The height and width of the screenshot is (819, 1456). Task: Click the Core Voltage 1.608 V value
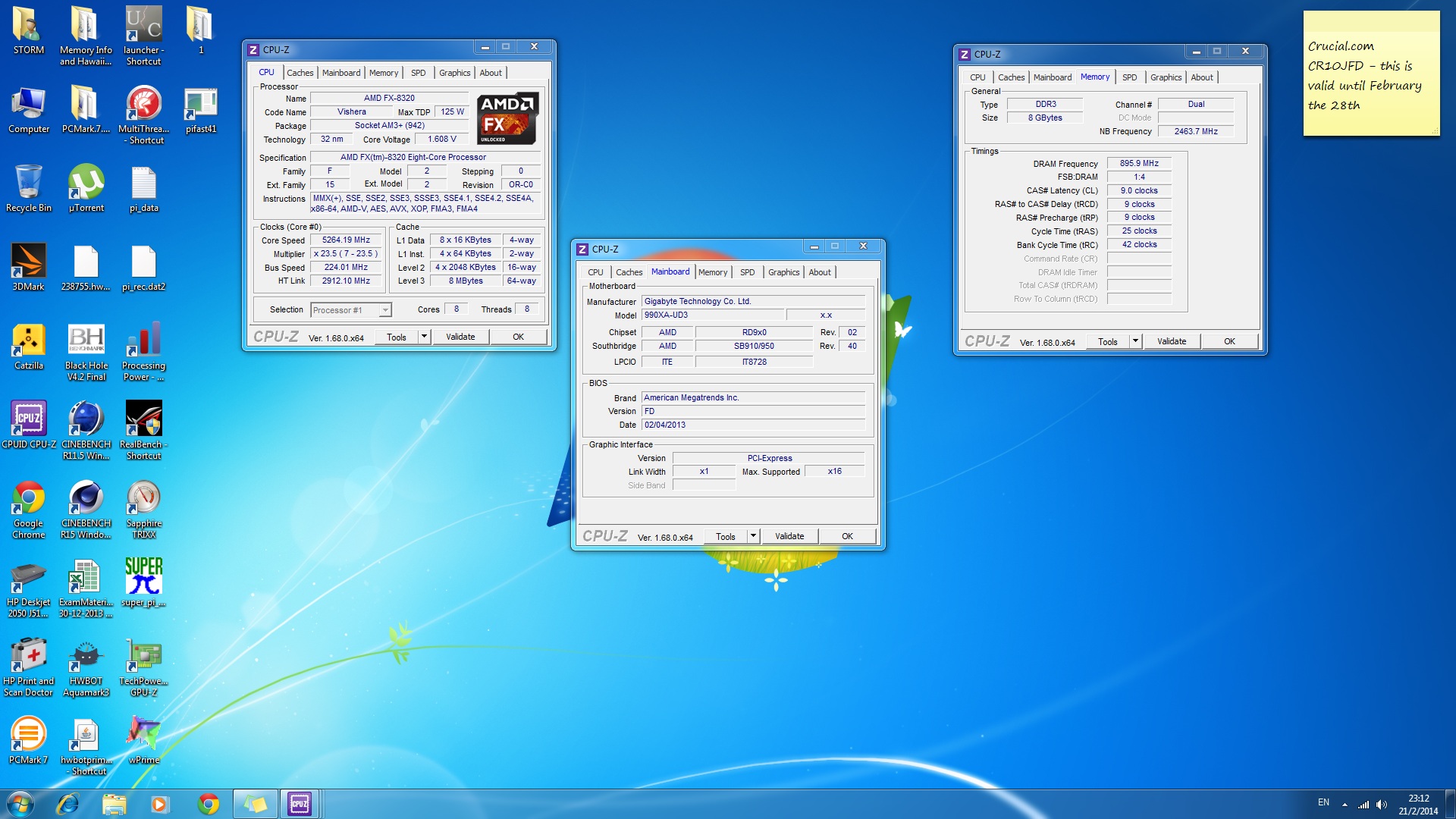[442, 139]
